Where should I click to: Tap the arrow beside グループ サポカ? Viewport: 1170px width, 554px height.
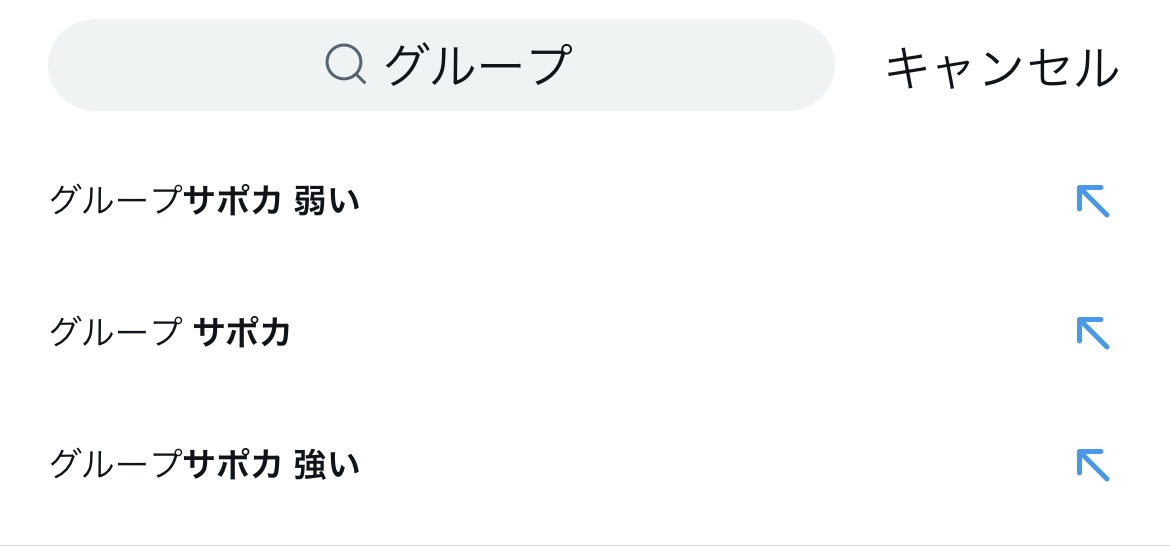(1093, 333)
